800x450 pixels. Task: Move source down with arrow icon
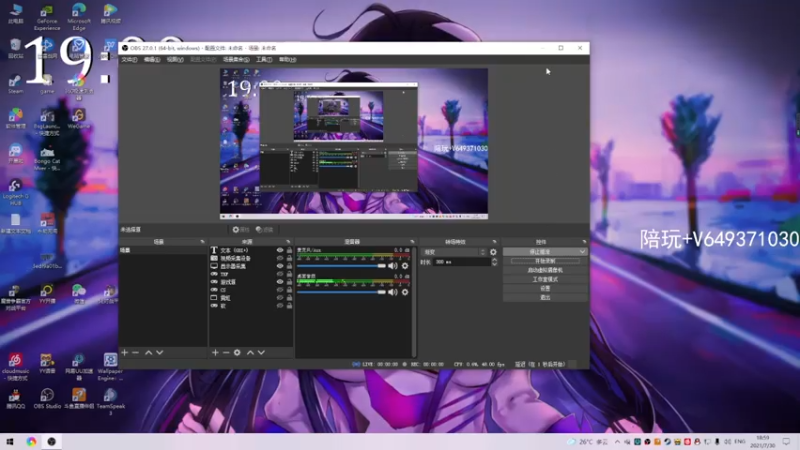tap(261, 353)
